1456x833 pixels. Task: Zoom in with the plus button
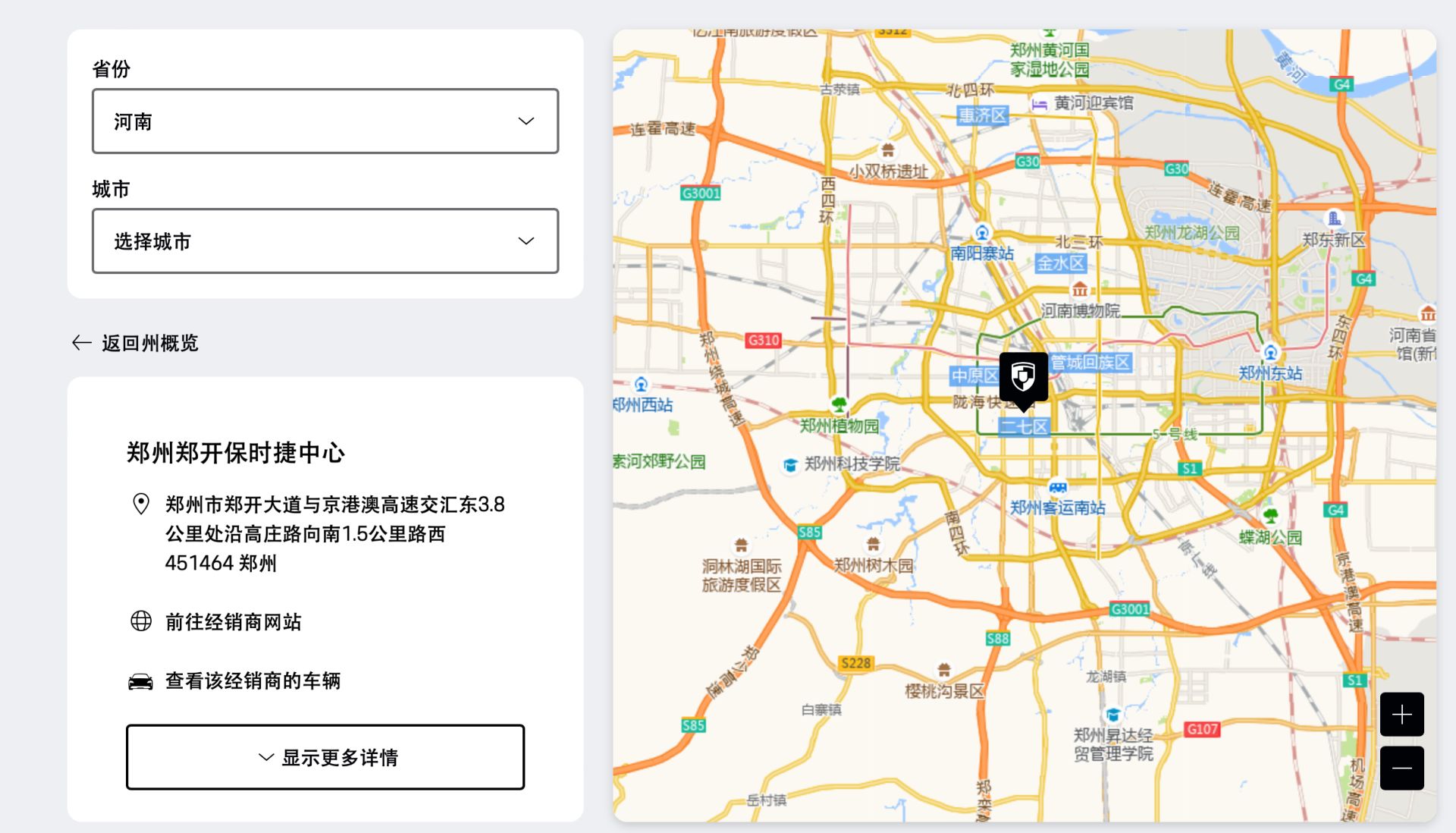tap(1401, 714)
